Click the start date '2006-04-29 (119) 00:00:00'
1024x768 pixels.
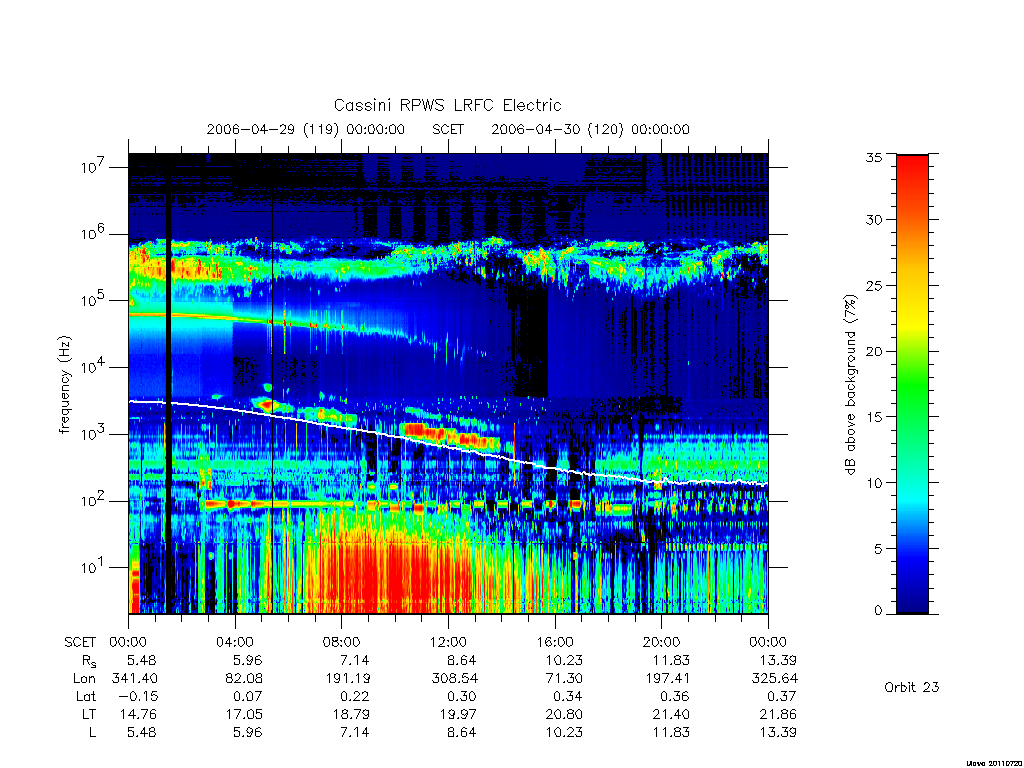pyautogui.click(x=306, y=129)
